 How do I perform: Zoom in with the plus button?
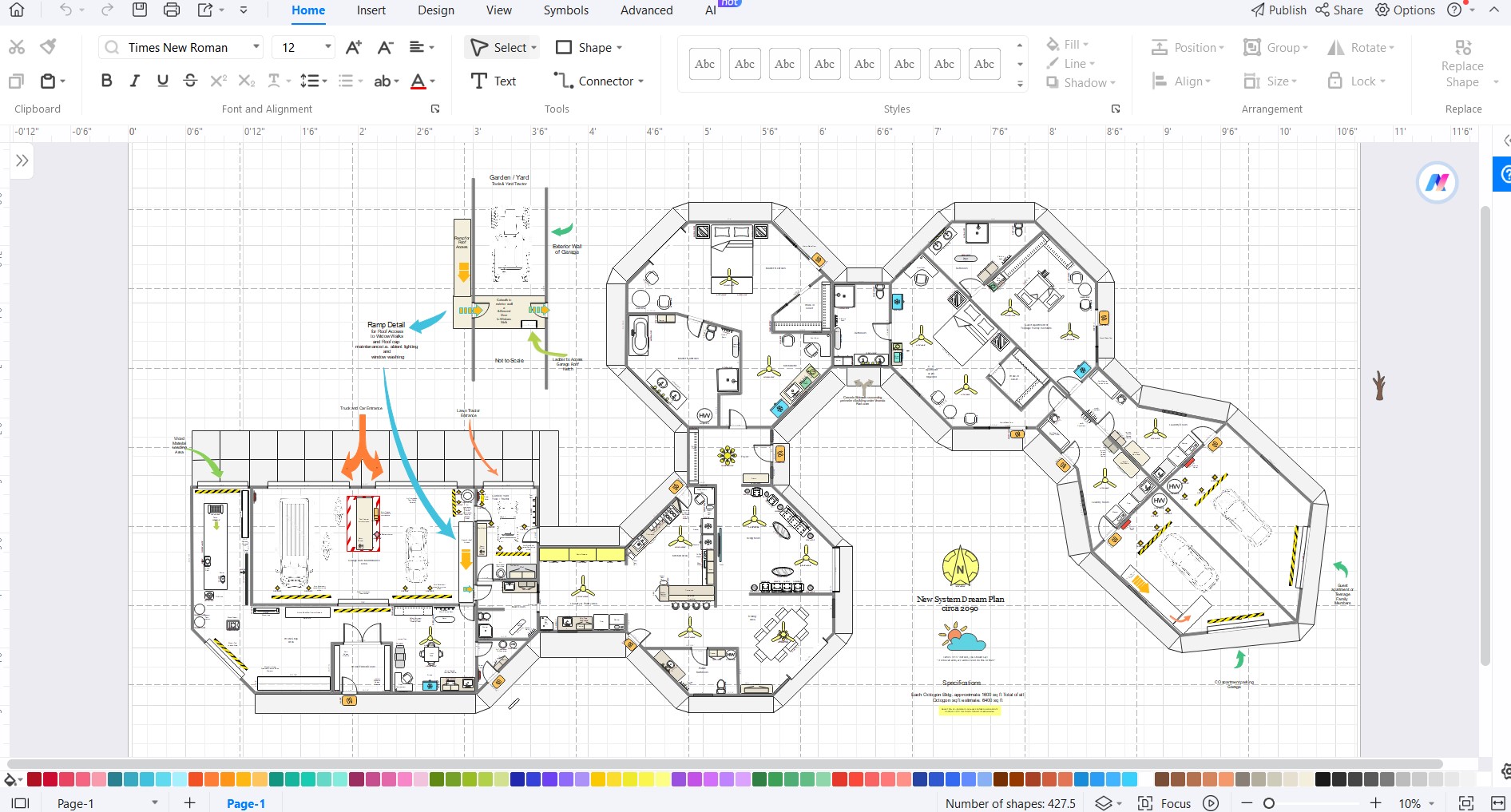pos(1375,803)
